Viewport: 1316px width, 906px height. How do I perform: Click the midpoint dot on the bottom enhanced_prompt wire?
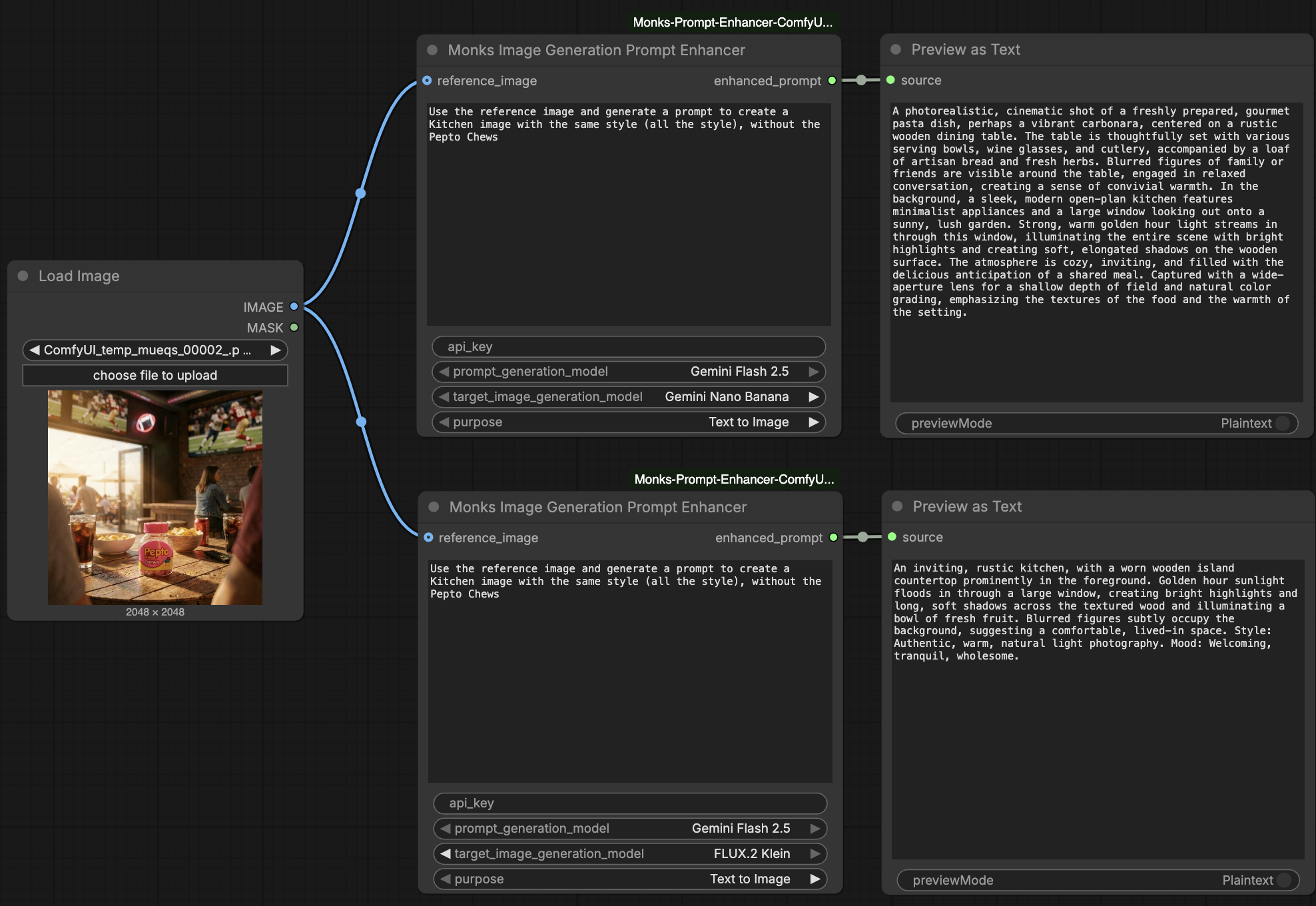862,537
